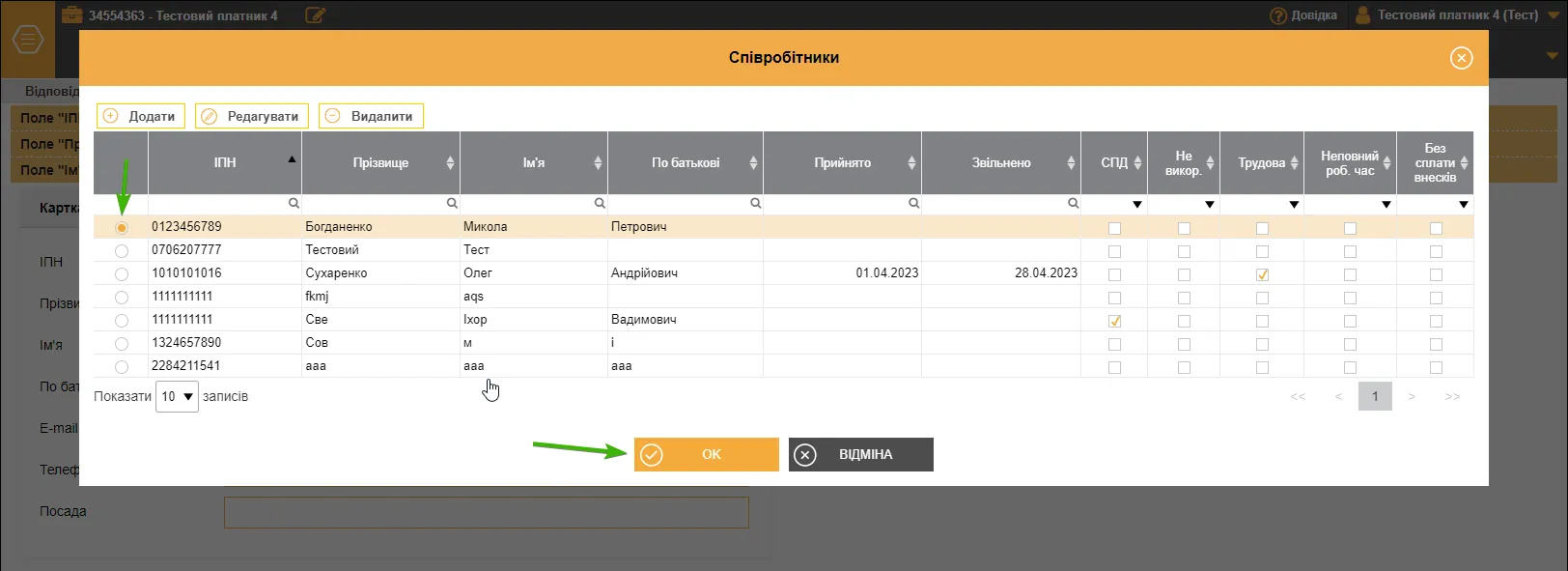Sort by ІПН column arrow
Viewport: 1568px width, 571px height.
point(292,158)
